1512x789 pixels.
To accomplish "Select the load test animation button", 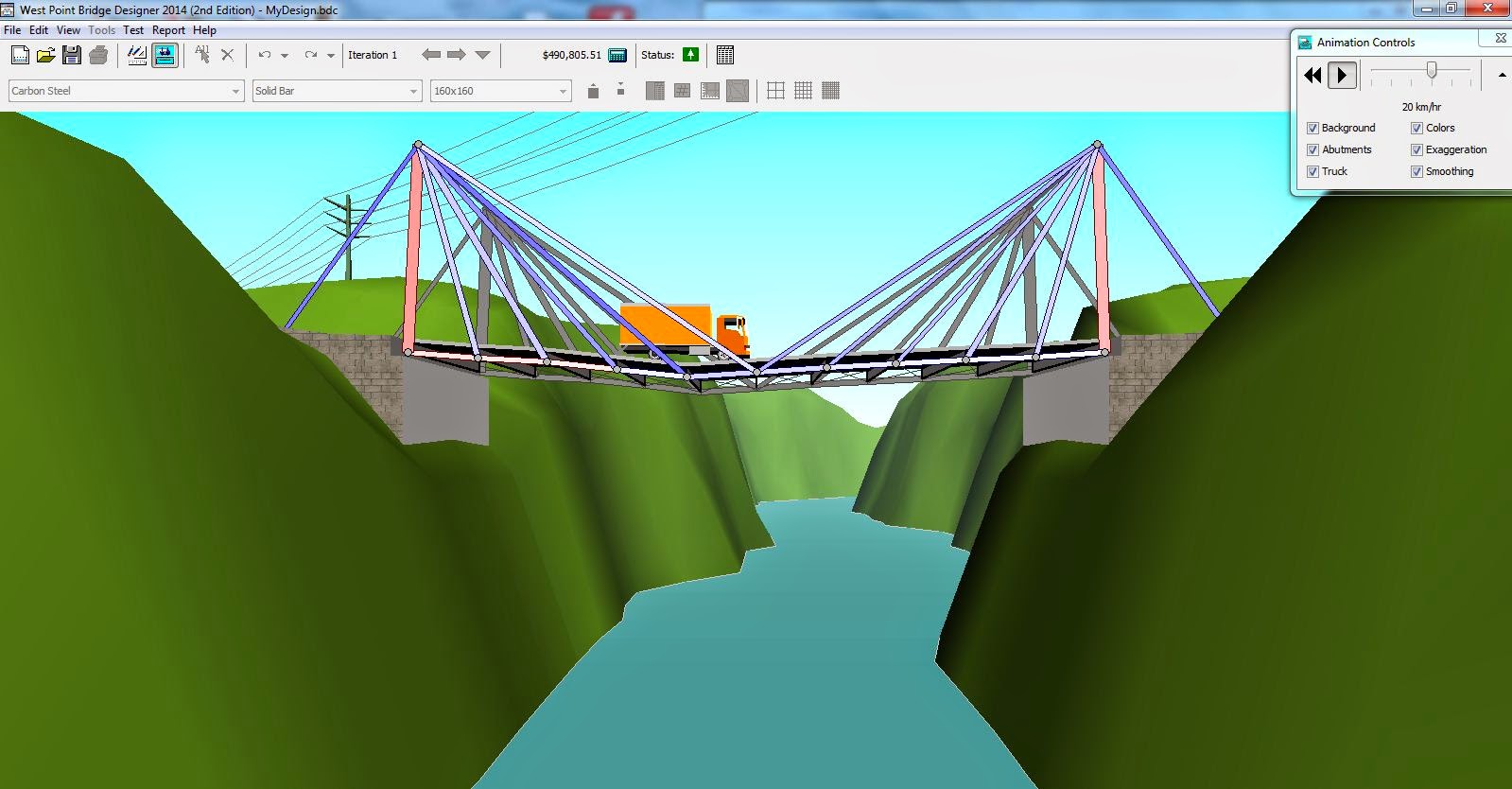I will coord(165,56).
